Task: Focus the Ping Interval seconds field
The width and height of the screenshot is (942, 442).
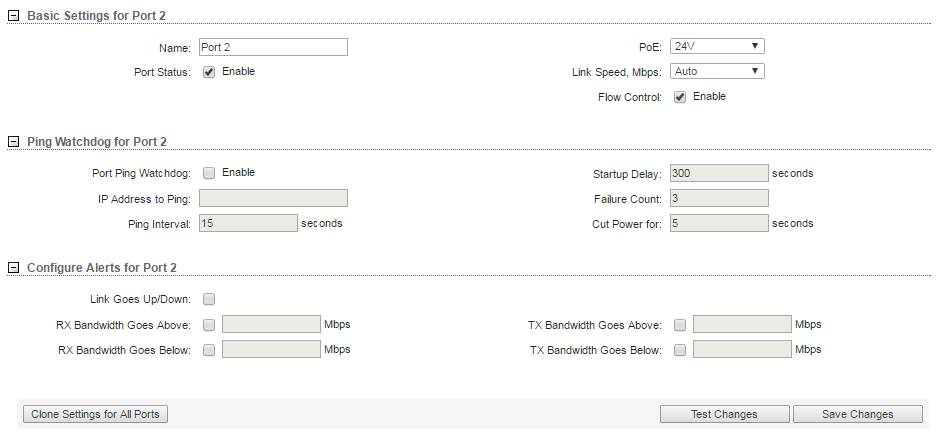Action: pos(248,223)
